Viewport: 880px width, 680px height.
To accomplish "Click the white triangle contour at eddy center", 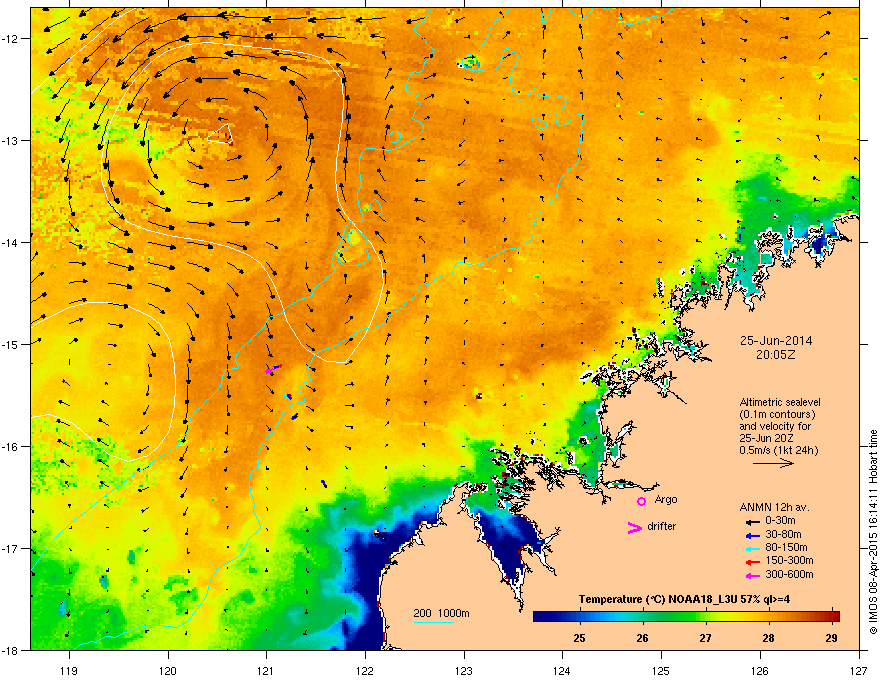I will point(221,135).
